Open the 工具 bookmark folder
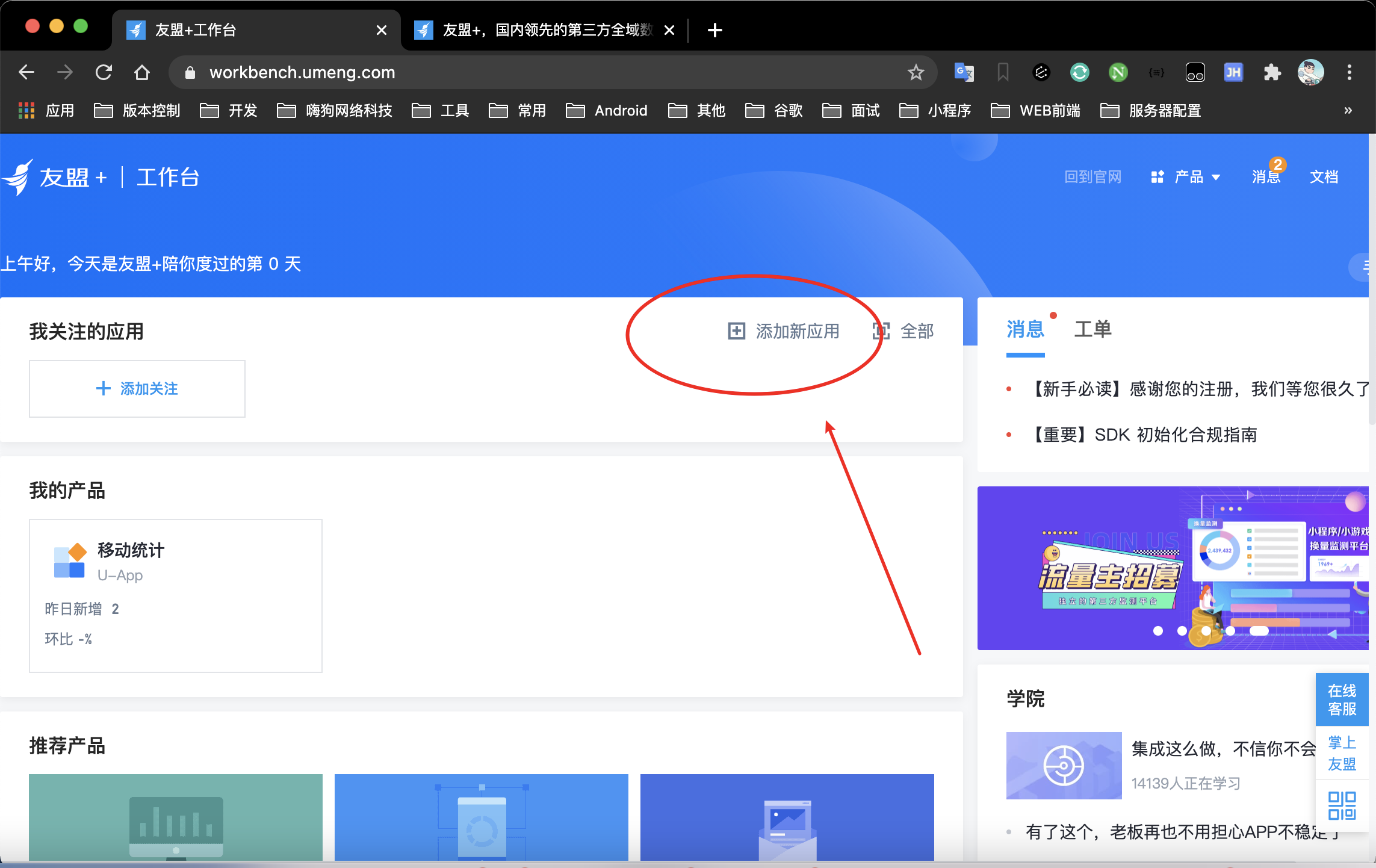This screenshot has width=1376, height=868. 441,111
